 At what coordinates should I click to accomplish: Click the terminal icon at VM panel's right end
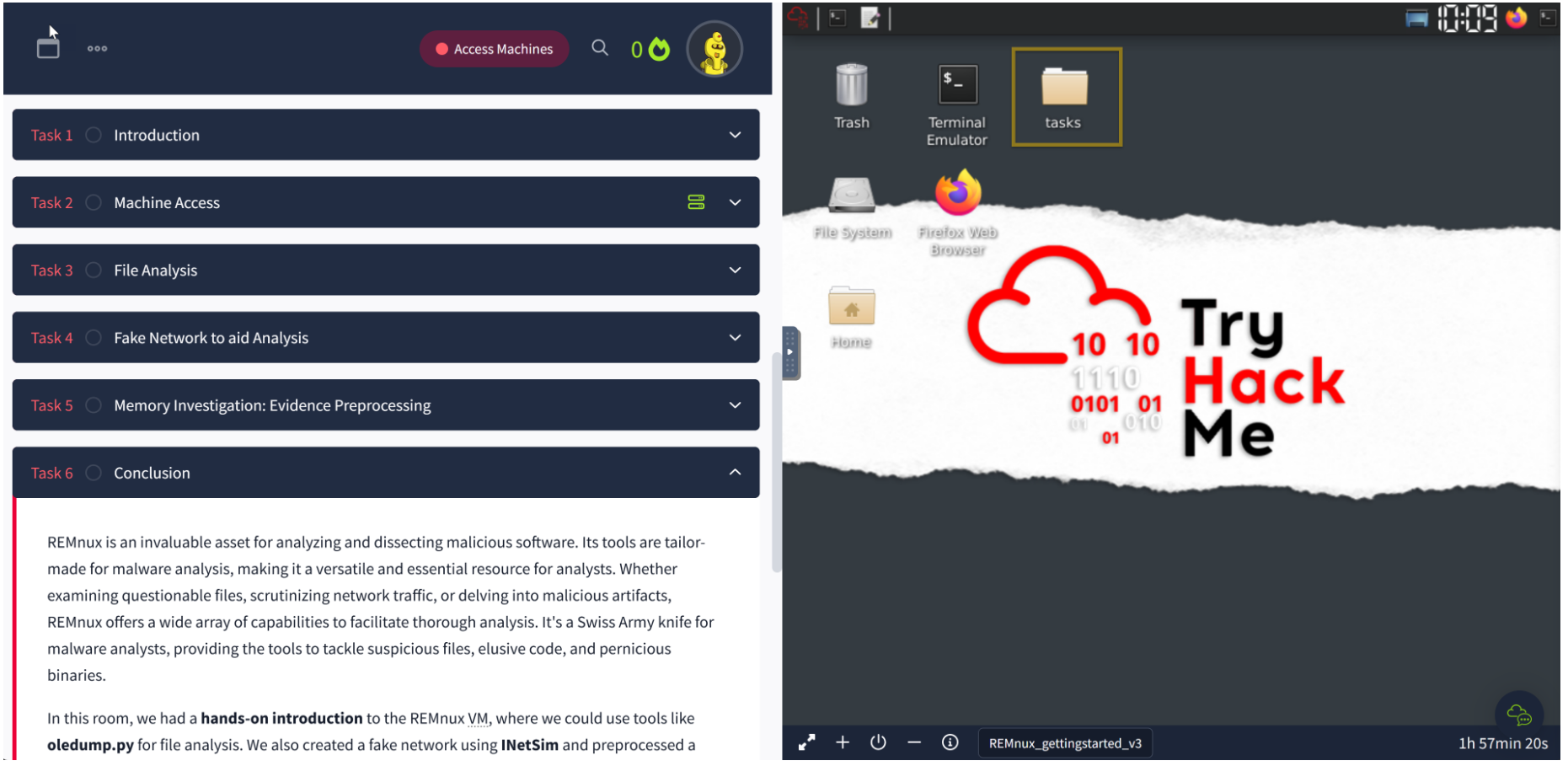(1548, 18)
